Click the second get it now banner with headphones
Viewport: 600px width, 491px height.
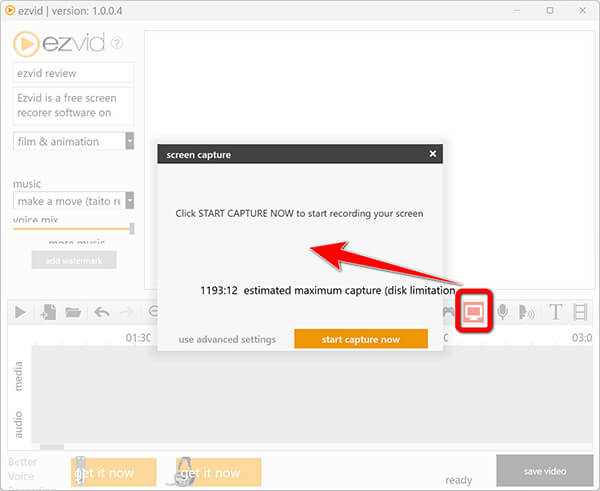218,472
